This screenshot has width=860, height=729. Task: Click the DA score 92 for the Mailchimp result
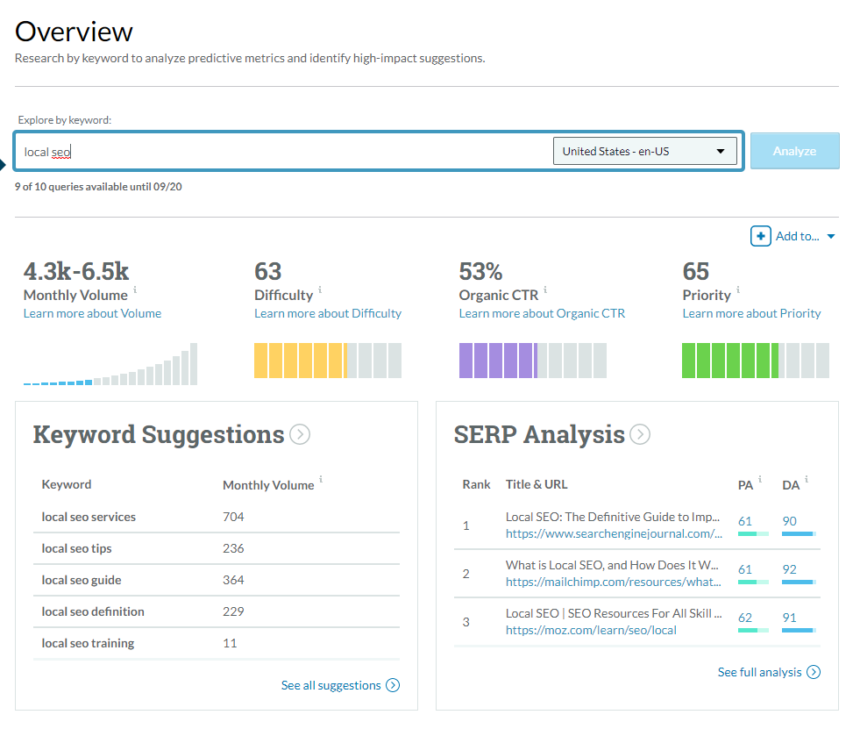790,571
